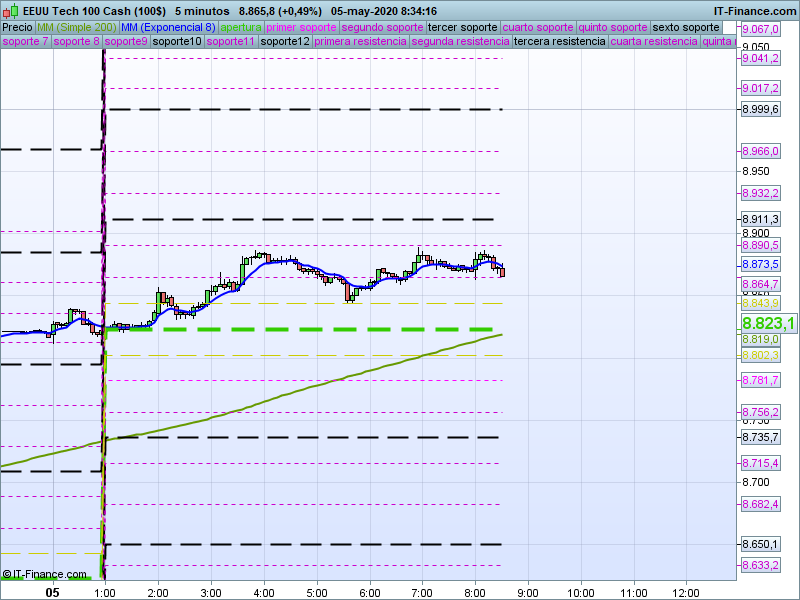Screen dimensions: 800x600
Task: Click the 9.067,0 price label on axis
Action: pyautogui.click(x=760, y=30)
